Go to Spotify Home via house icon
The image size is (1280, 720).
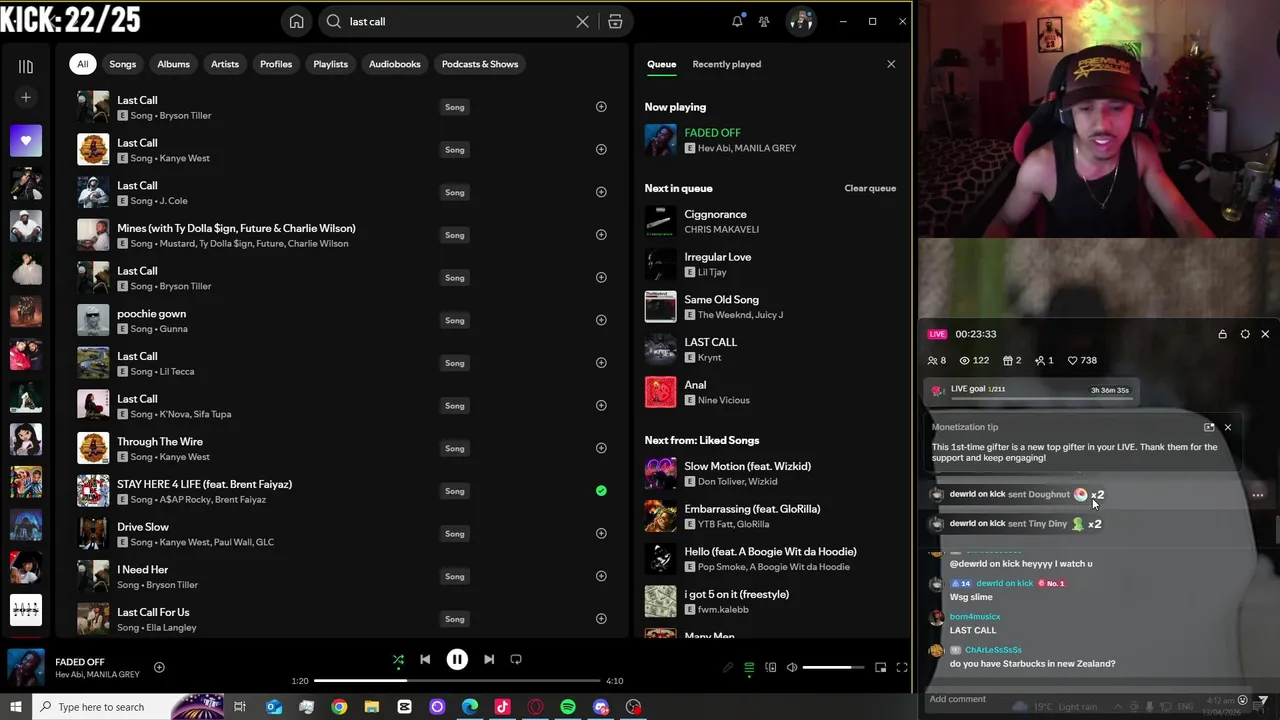pyautogui.click(x=297, y=21)
